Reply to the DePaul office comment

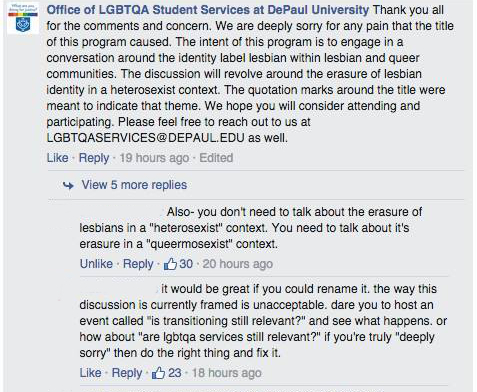point(94,158)
